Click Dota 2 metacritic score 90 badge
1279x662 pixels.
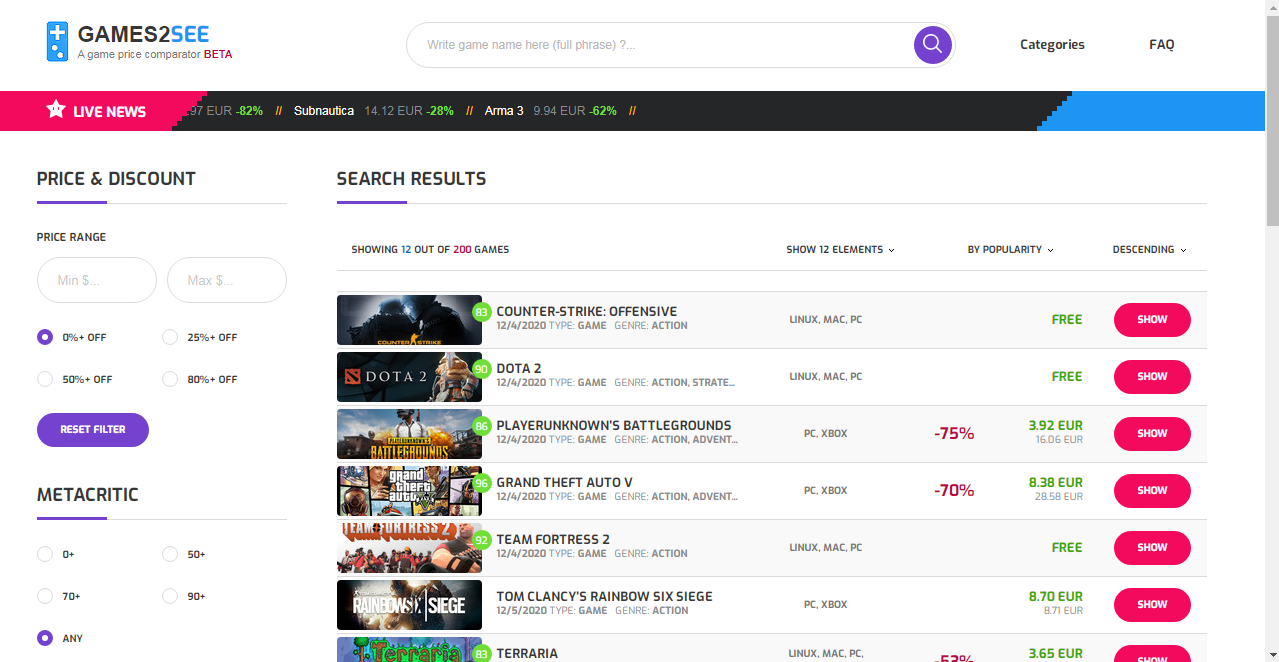481,369
